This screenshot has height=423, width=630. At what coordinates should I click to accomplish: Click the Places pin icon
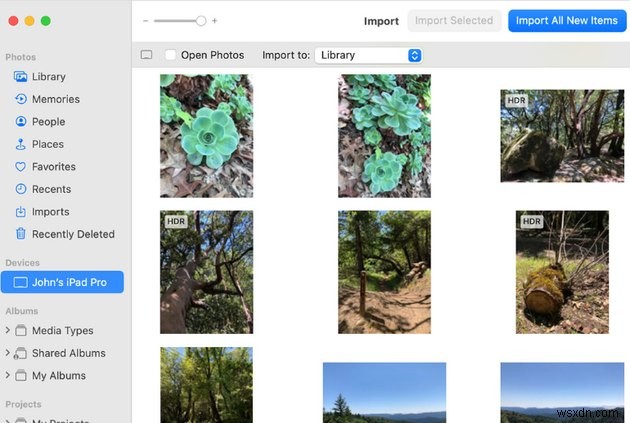(x=20, y=144)
